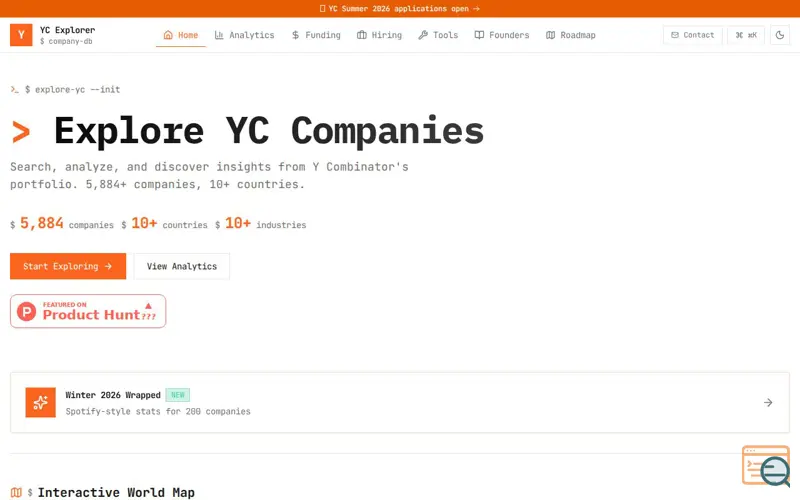This screenshot has width=800, height=500.
Task: Click the 10+ industries stat
Action: [261, 223]
